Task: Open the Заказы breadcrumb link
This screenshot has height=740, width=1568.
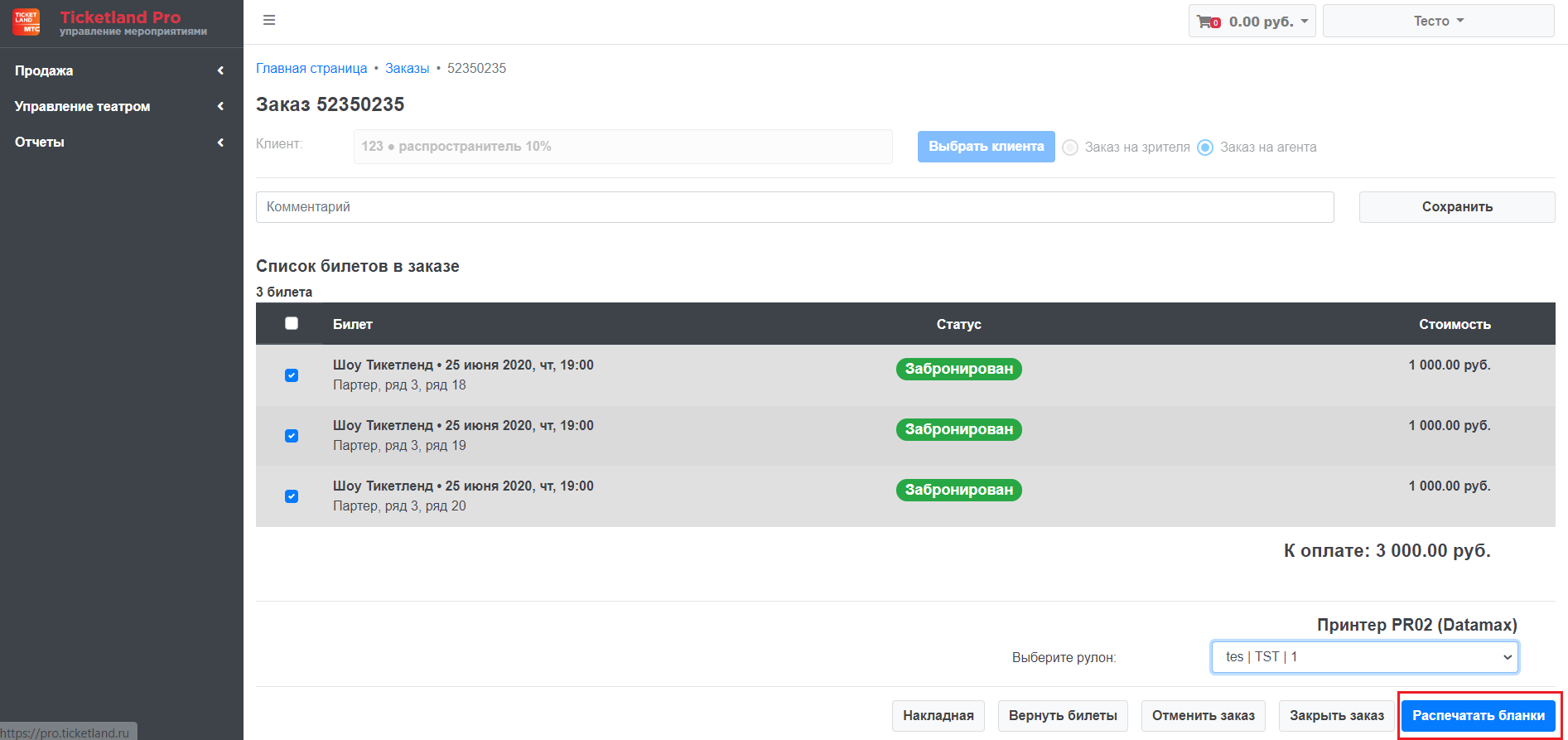Action: click(407, 68)
